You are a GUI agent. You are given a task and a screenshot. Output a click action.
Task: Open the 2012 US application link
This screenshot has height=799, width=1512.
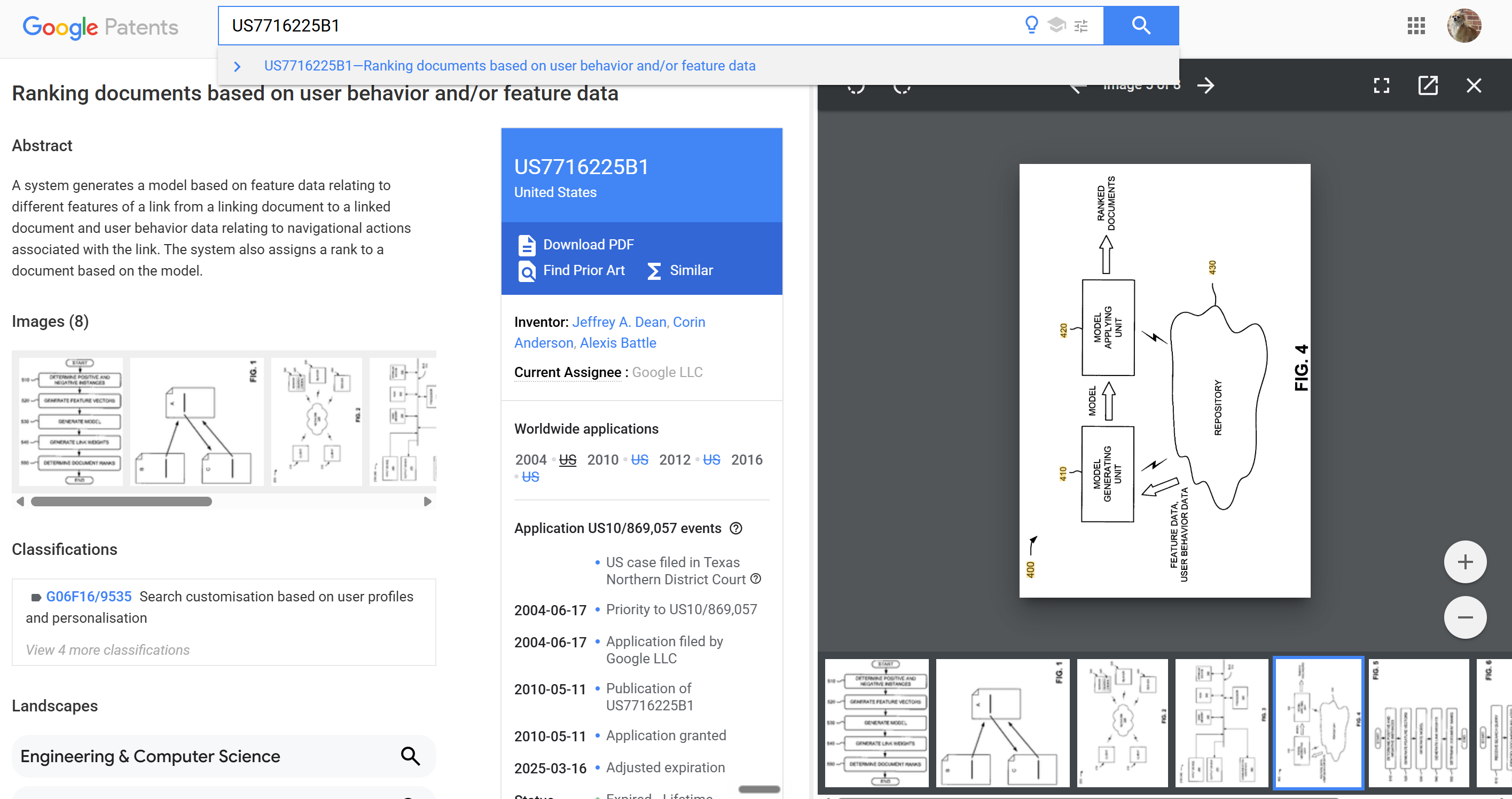[711, 460]
